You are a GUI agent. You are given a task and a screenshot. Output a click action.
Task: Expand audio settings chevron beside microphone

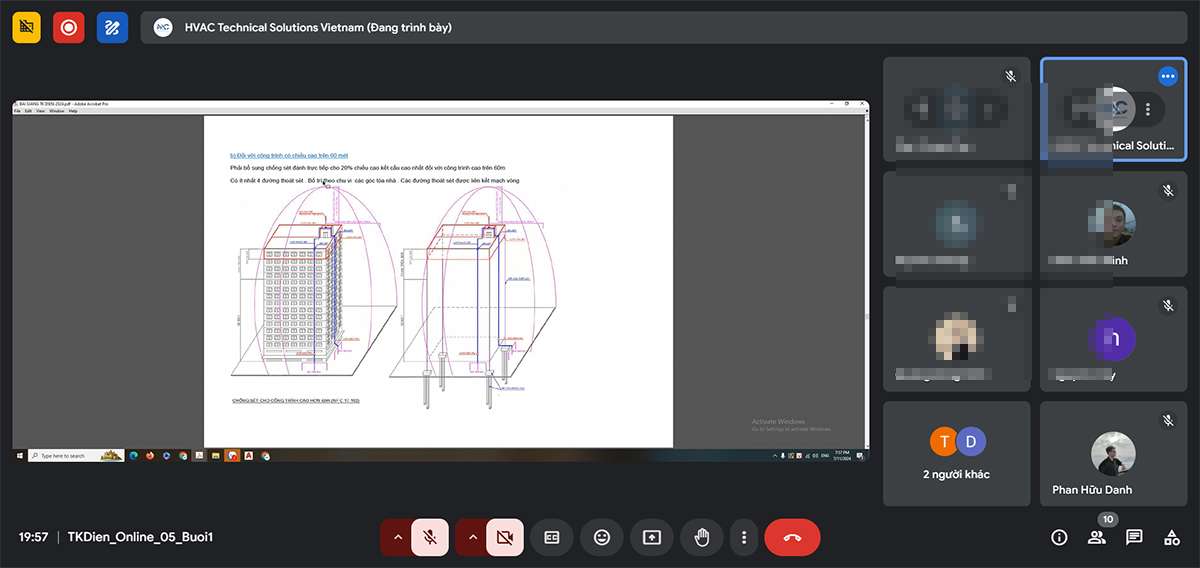(x=398, y=537)
